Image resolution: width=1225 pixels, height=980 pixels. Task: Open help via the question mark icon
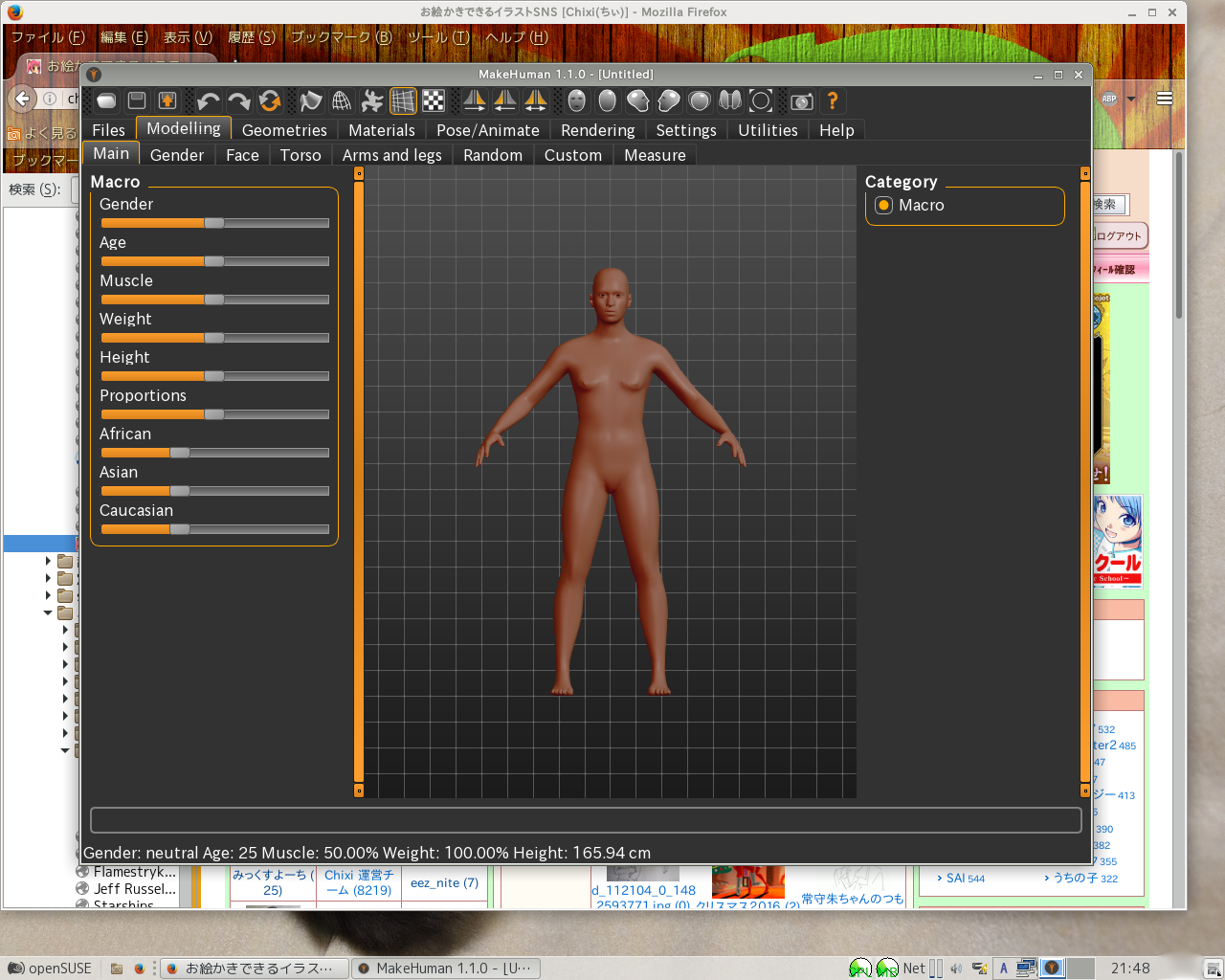click(833, 100)
